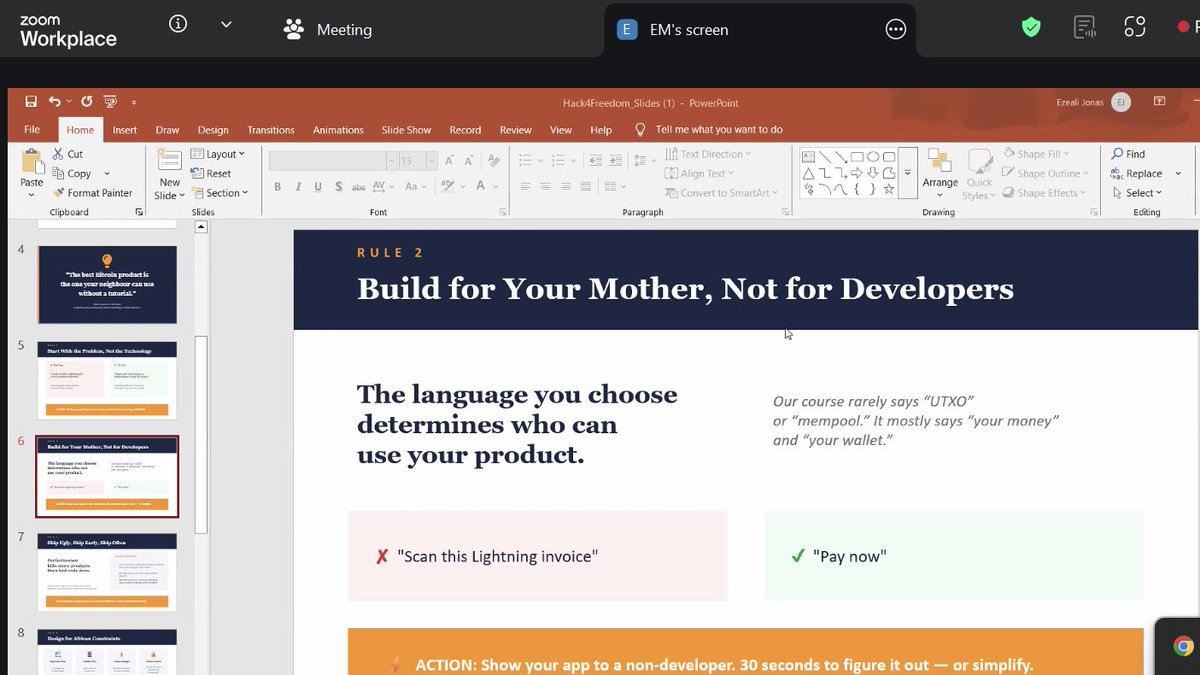
Task: Center the text alignment
Action: coord(546,187)
